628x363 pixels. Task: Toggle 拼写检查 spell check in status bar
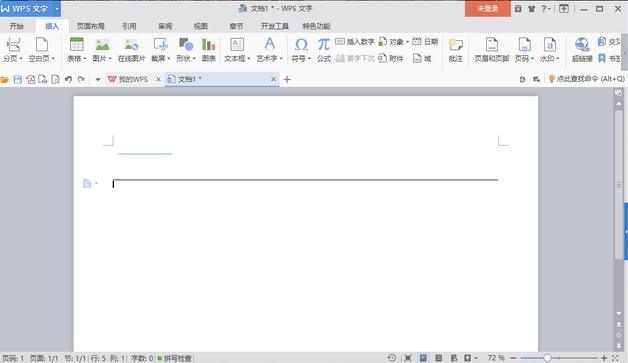tap(175, 358)
